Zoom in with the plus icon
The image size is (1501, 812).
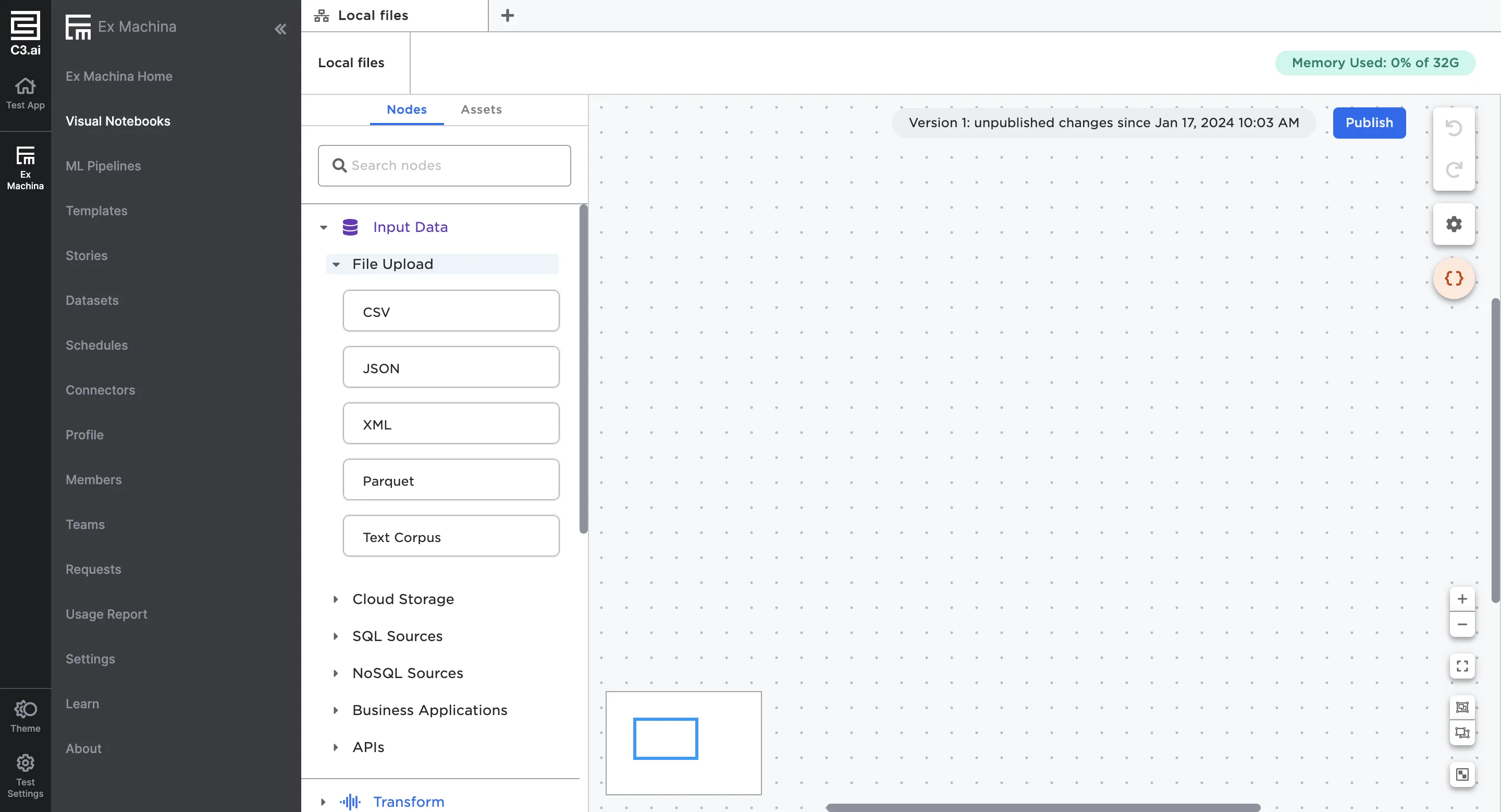[x=1461, y=599]
